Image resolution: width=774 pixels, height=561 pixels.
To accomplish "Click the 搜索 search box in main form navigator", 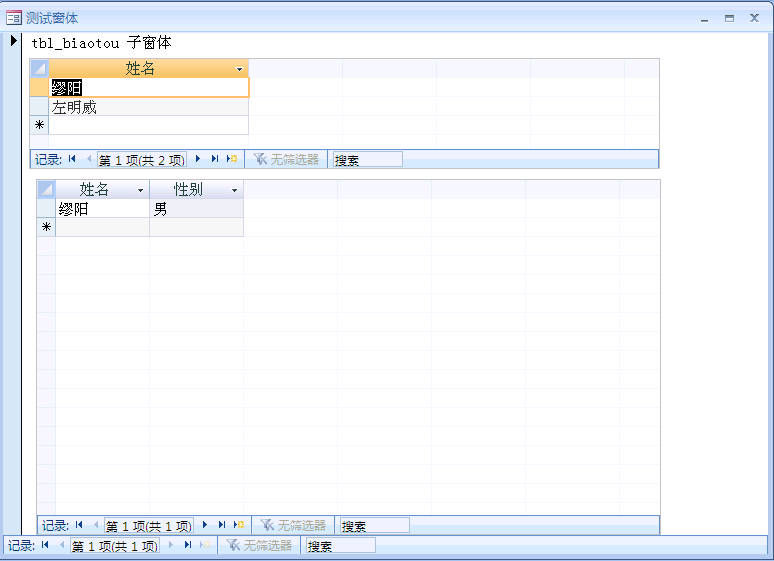I will point(340,546).
